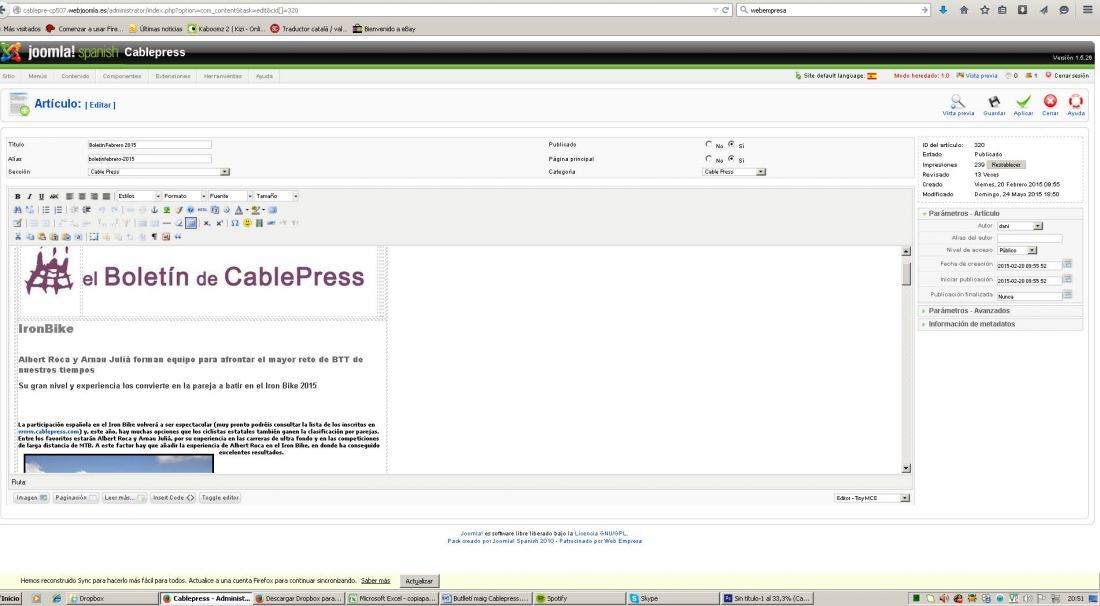The height and width of the screenshot is (606, 1100).
Task: Open calendar for Iniciar publicación
Action: coord(1067,279)
